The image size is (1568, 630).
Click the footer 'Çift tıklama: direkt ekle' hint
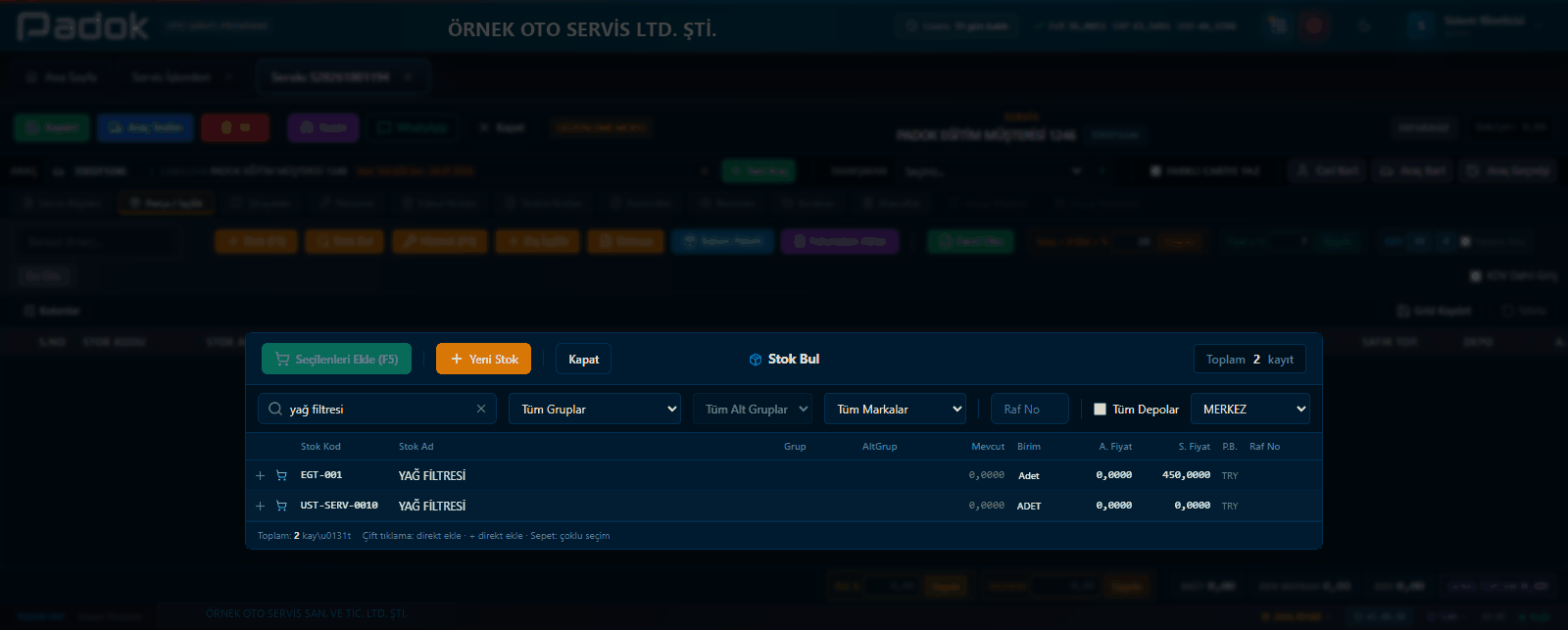(x=412, y=536)
